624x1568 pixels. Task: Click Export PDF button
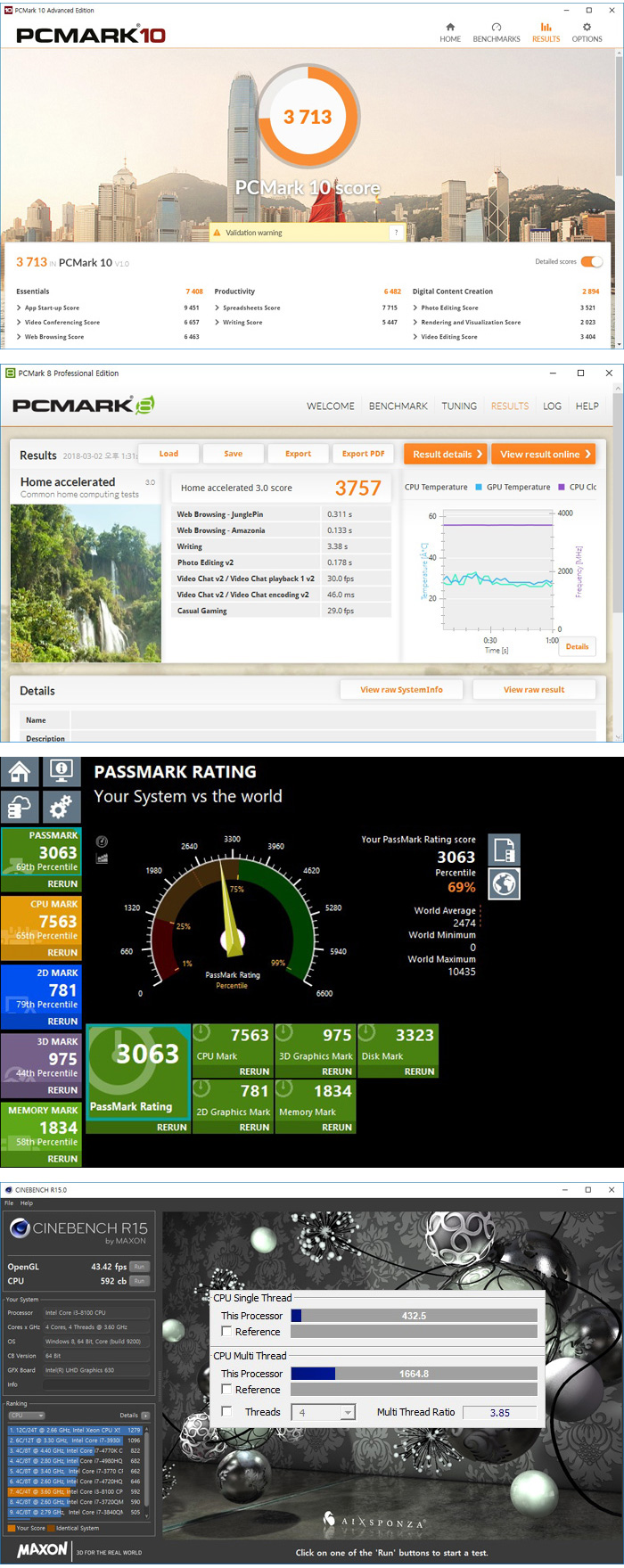[x=364, y=454]
